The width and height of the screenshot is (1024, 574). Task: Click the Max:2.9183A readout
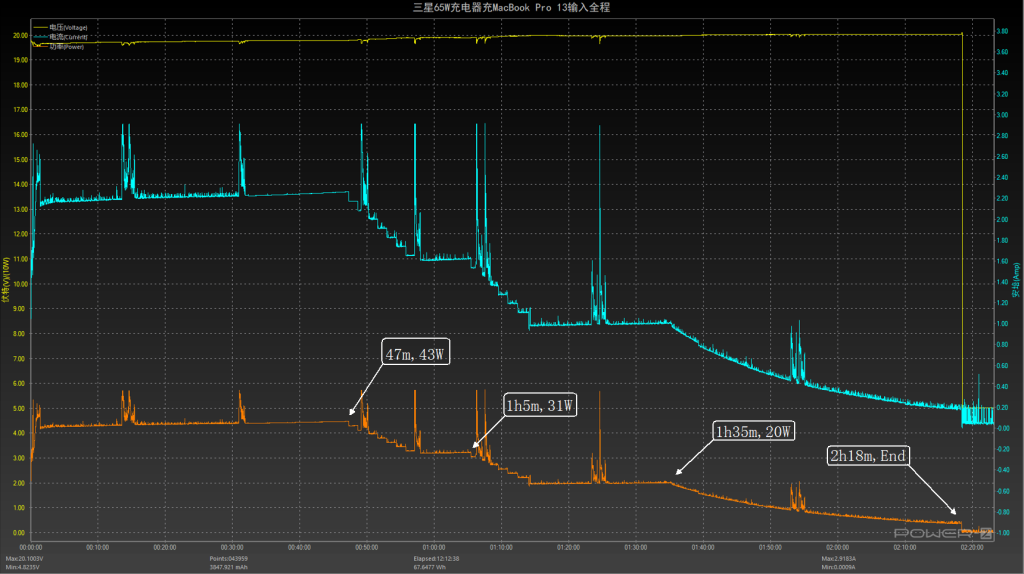point(839,559)
